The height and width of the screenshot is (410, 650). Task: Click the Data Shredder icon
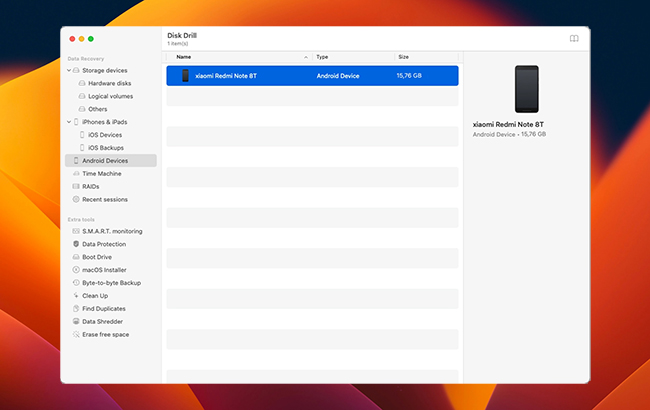coord(76,321)
